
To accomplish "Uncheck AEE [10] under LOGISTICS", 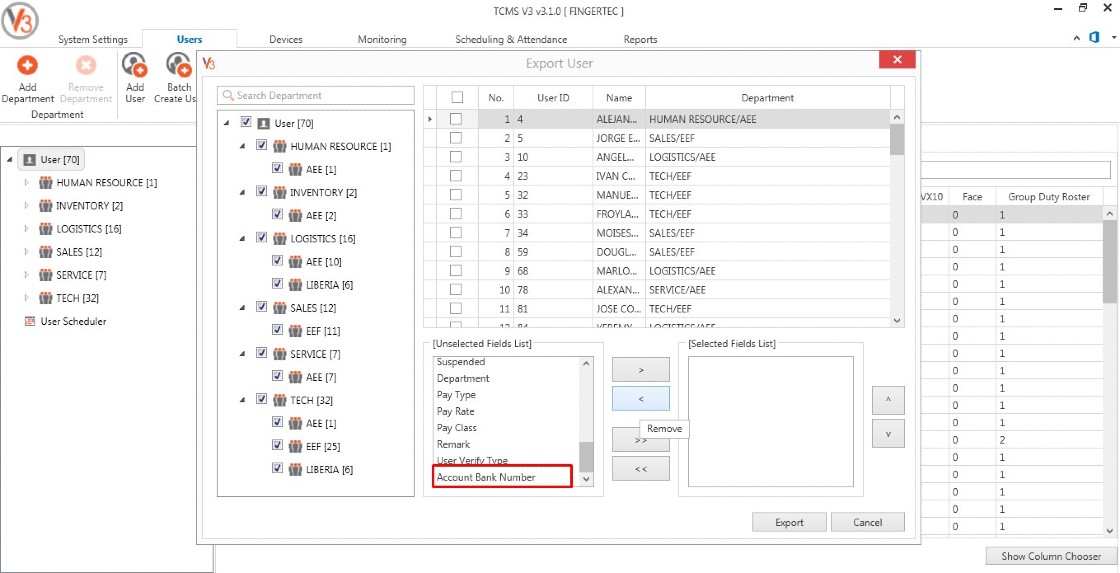I will point(277,261).
